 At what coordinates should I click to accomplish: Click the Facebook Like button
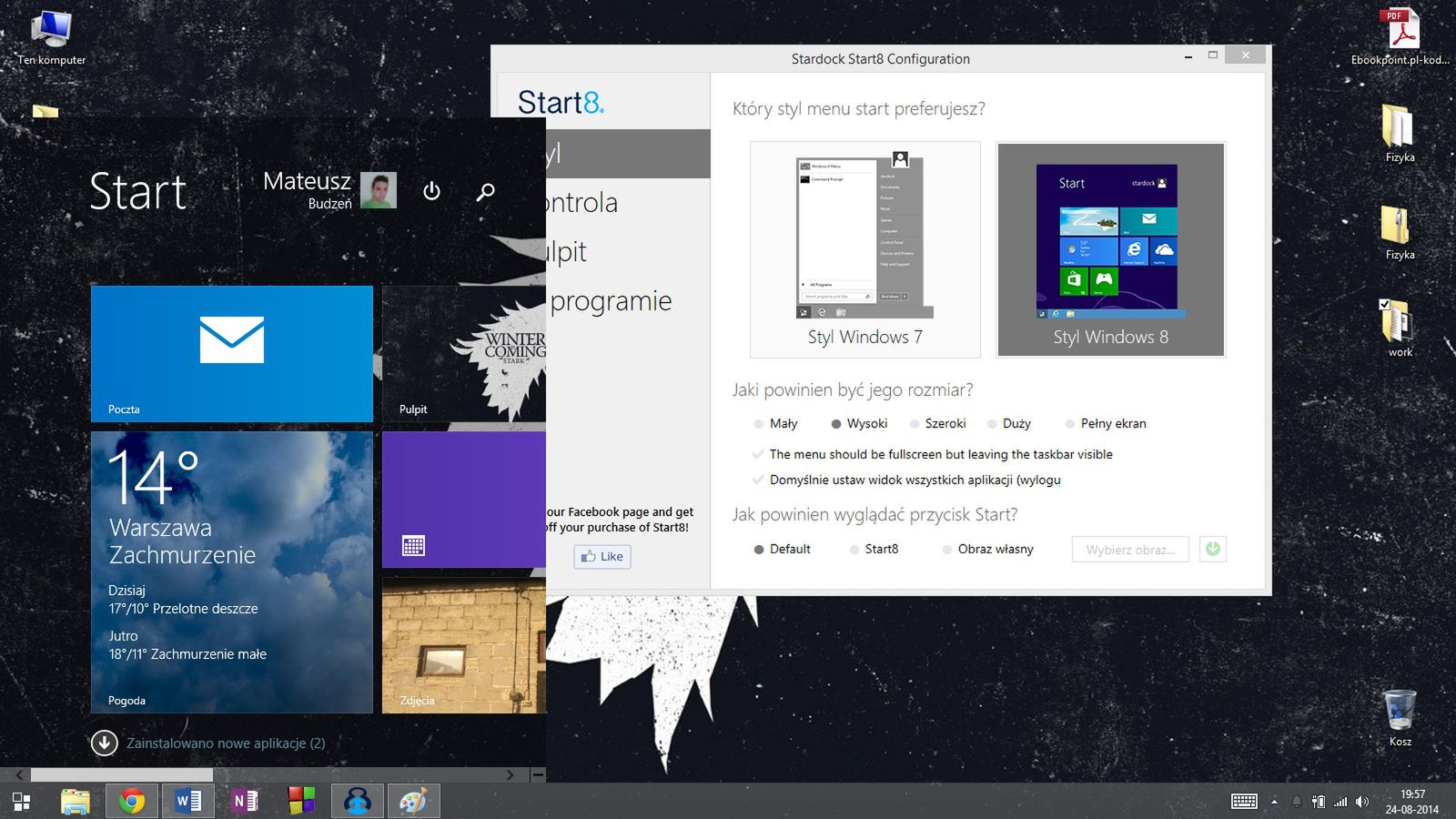tap(602, 556)
